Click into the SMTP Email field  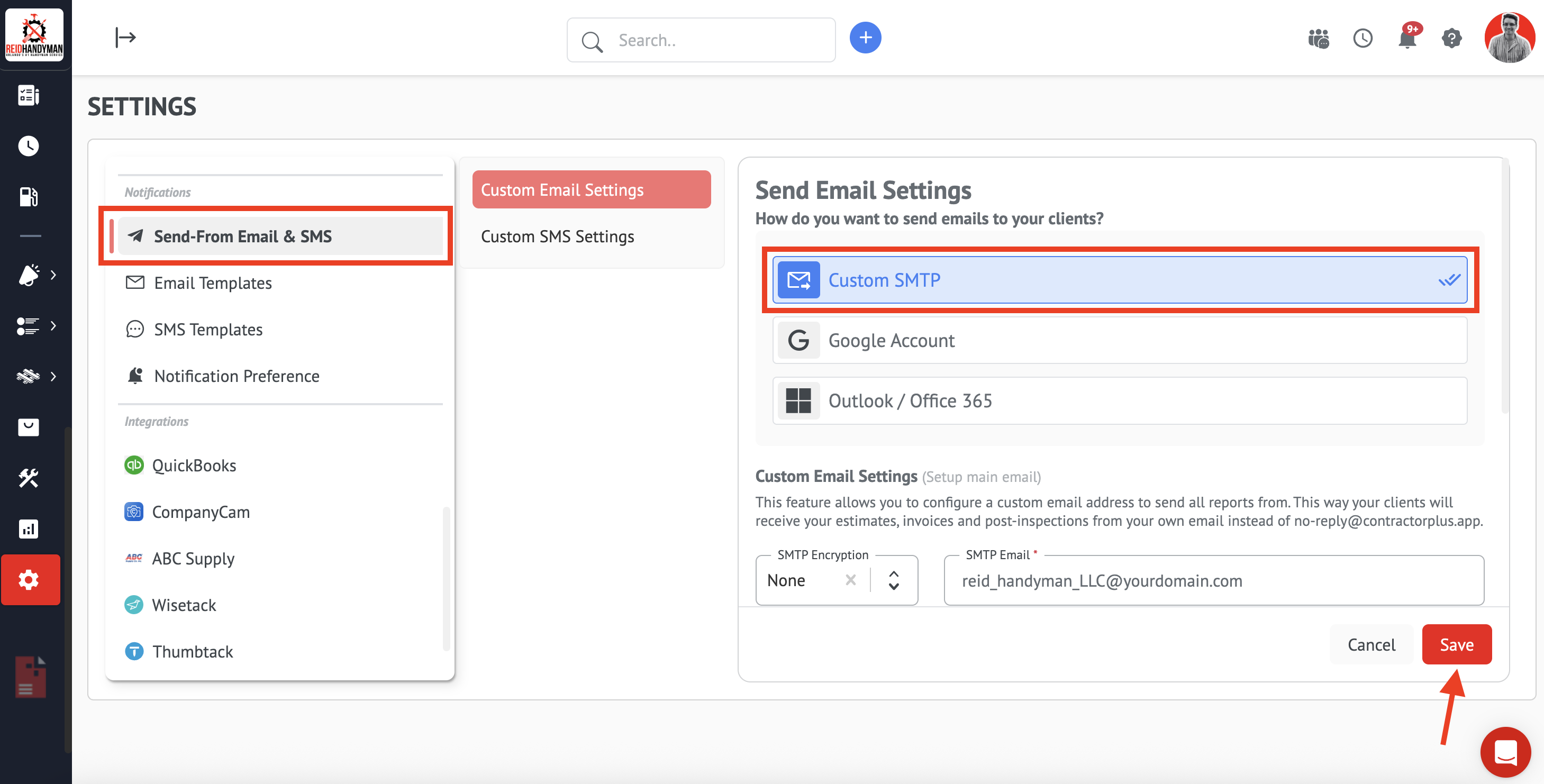tap(1213, 581)
